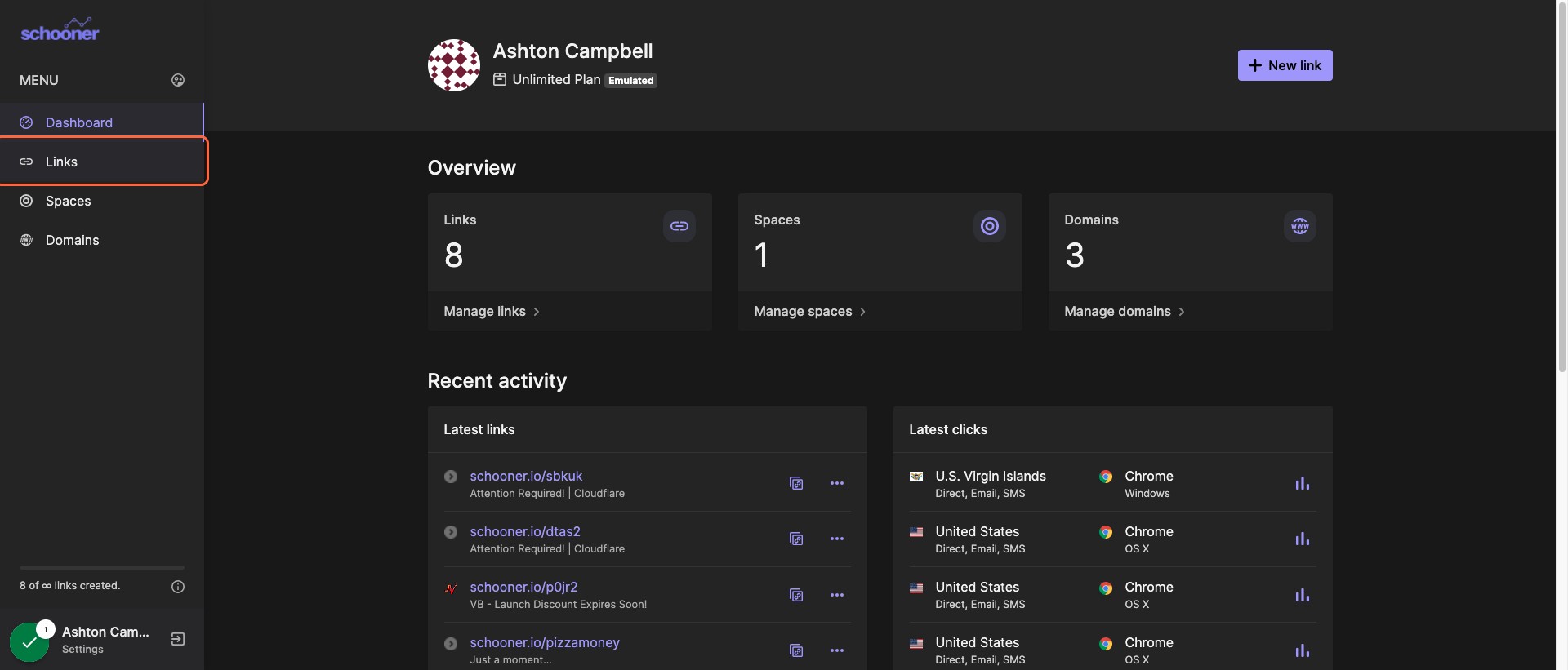View stats for the Chrome Windows click
The image size is (1568, 670).
(1302, 483)
